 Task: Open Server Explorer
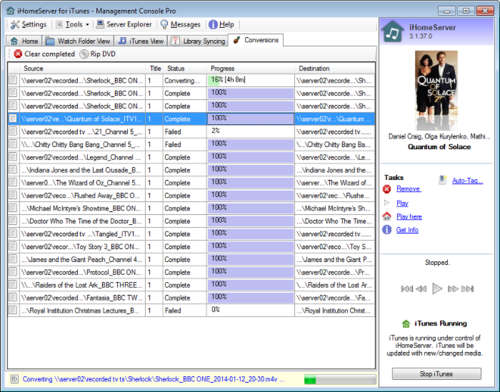(124, 24)
